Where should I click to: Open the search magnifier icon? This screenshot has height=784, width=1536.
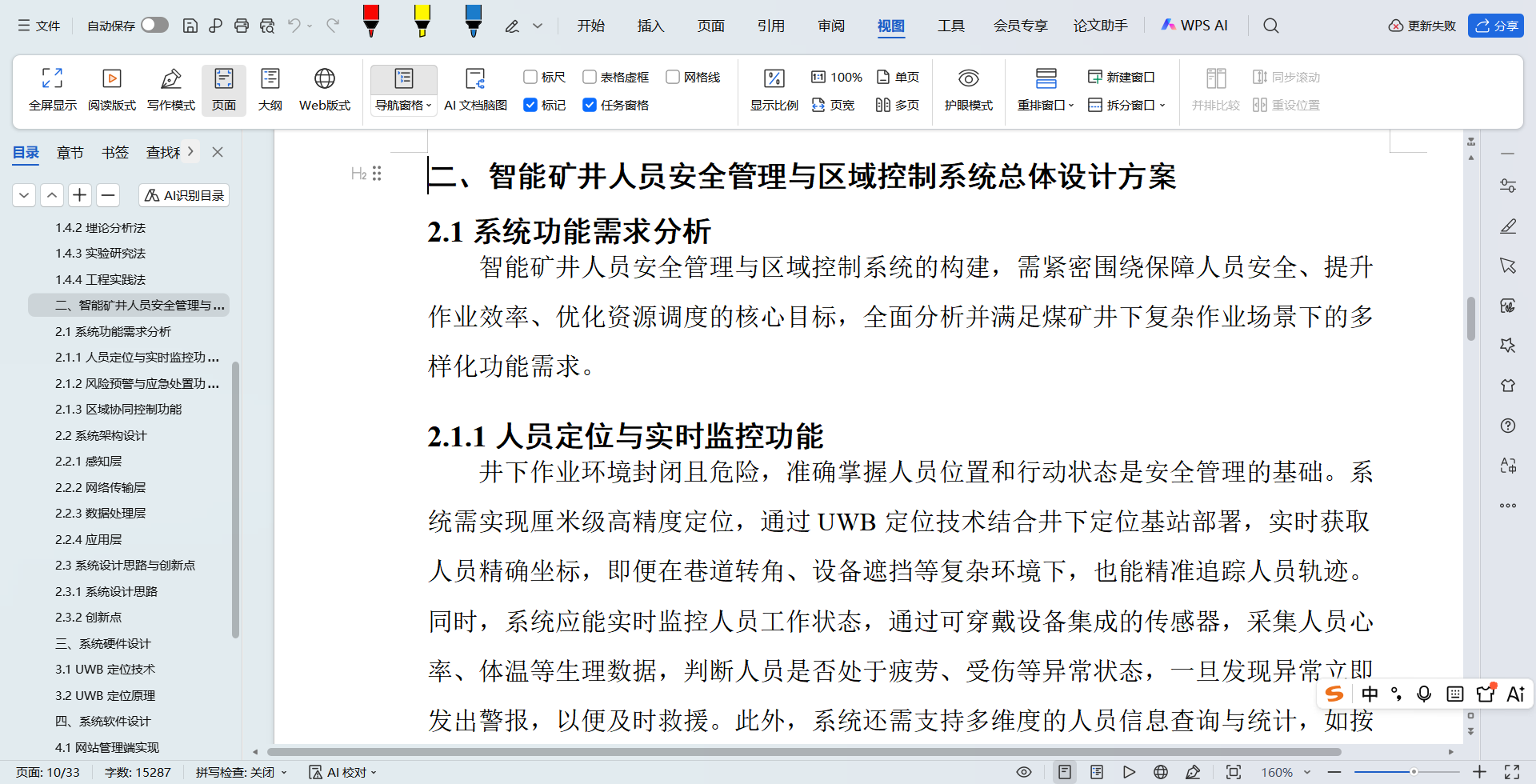point(1270,26)
